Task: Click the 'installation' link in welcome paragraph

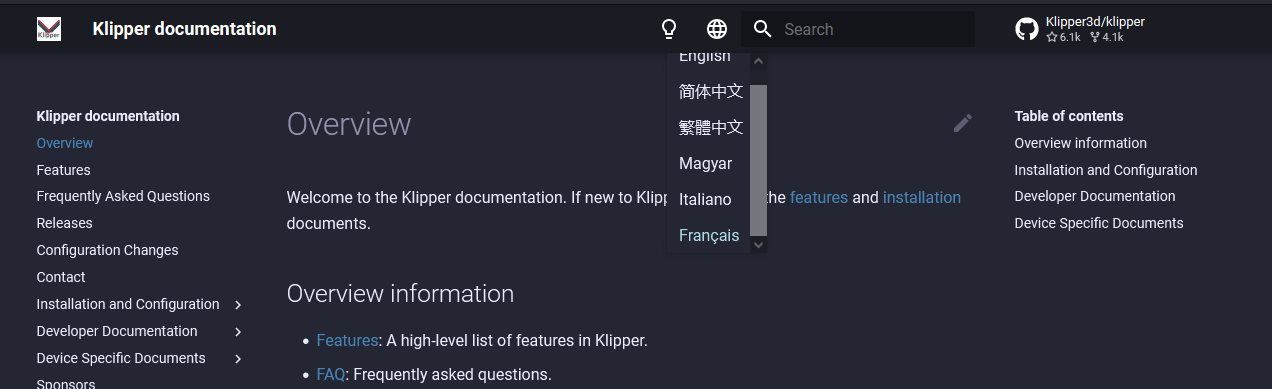Action: tap(922, 197)
